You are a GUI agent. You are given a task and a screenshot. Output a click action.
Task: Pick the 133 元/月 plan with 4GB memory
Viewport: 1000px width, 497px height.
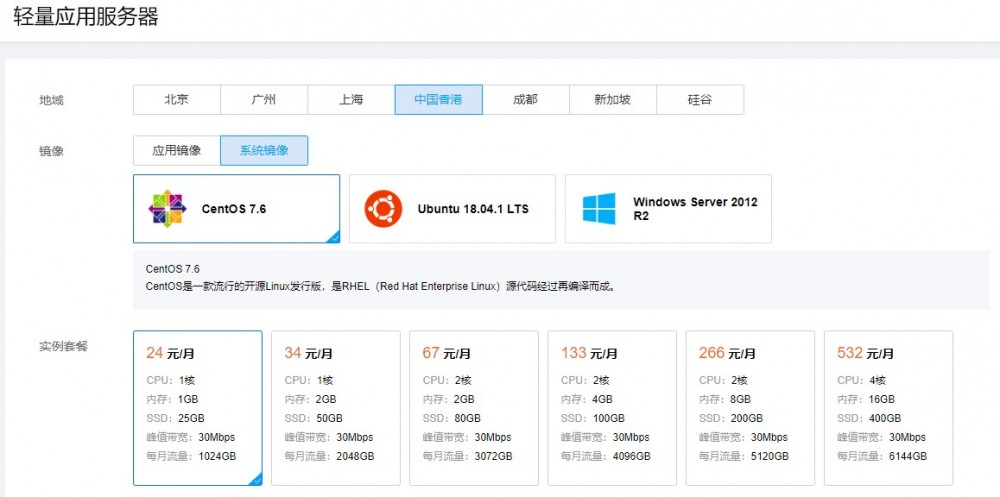coord(612,408)
